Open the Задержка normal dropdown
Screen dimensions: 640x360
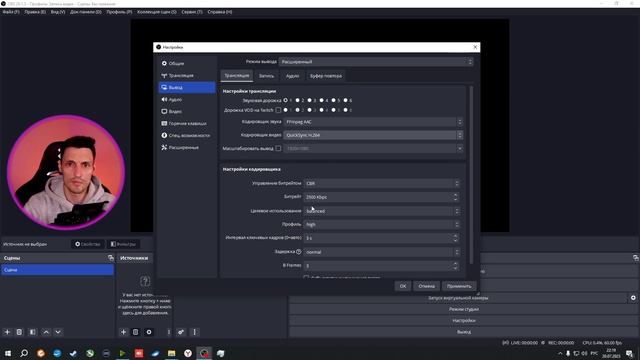tap(382, 252)
